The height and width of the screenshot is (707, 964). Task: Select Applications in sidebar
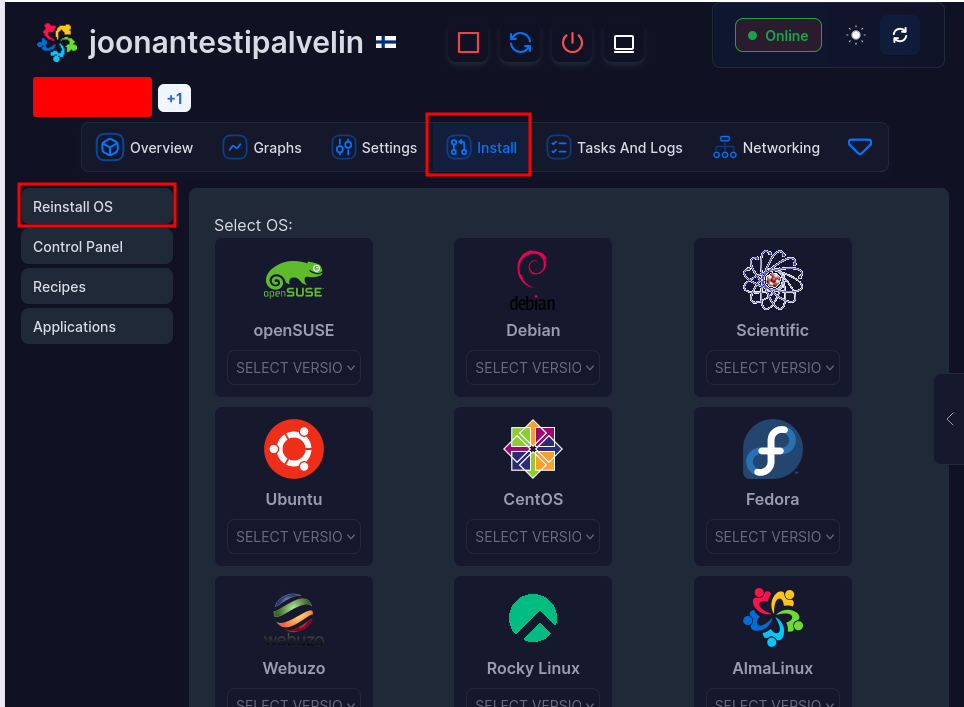point(97,326)
